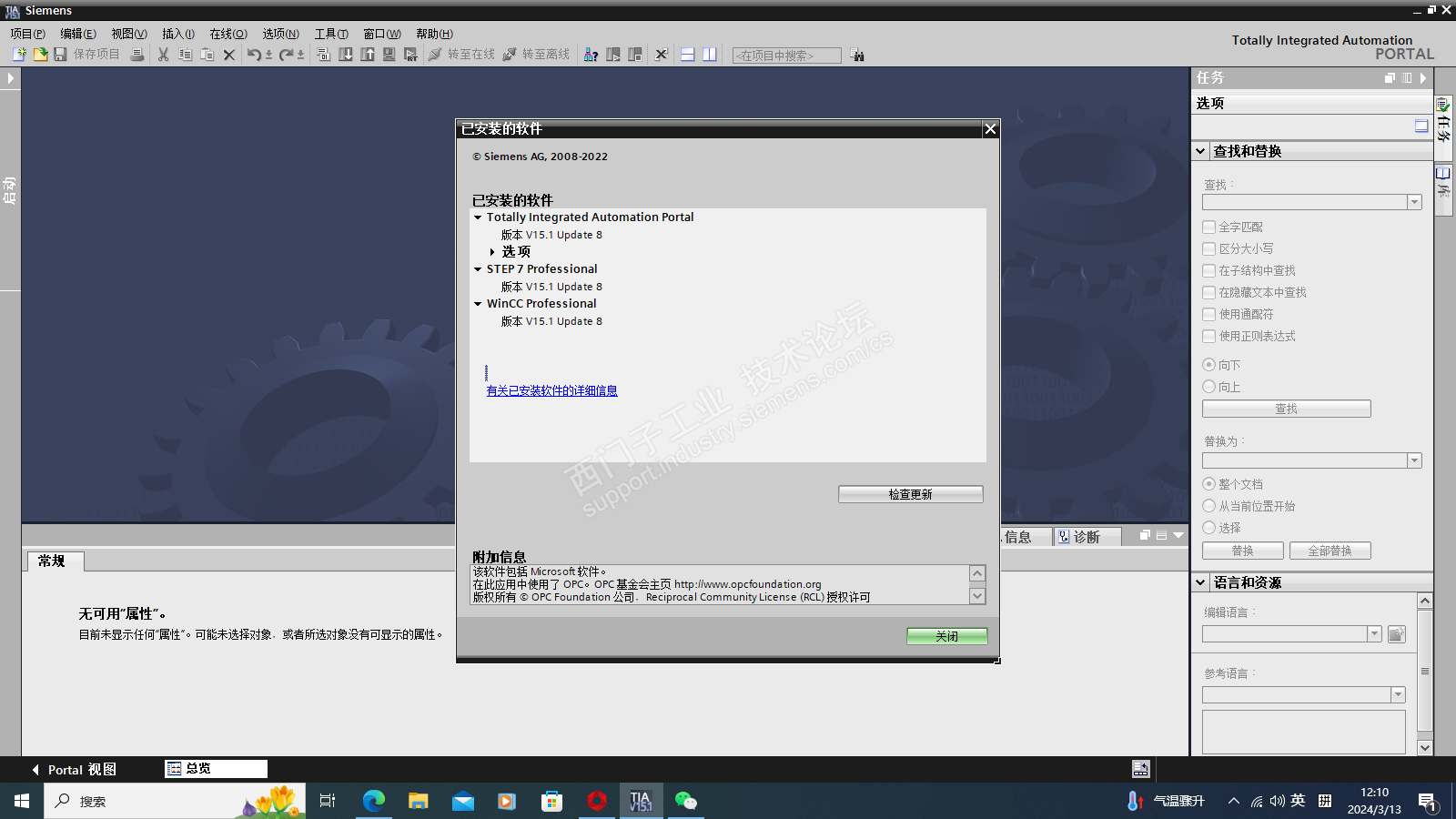Click in the 在项目中搜索 search field
This screenshot has width=1456, height=819.
(x=787, y=56)
